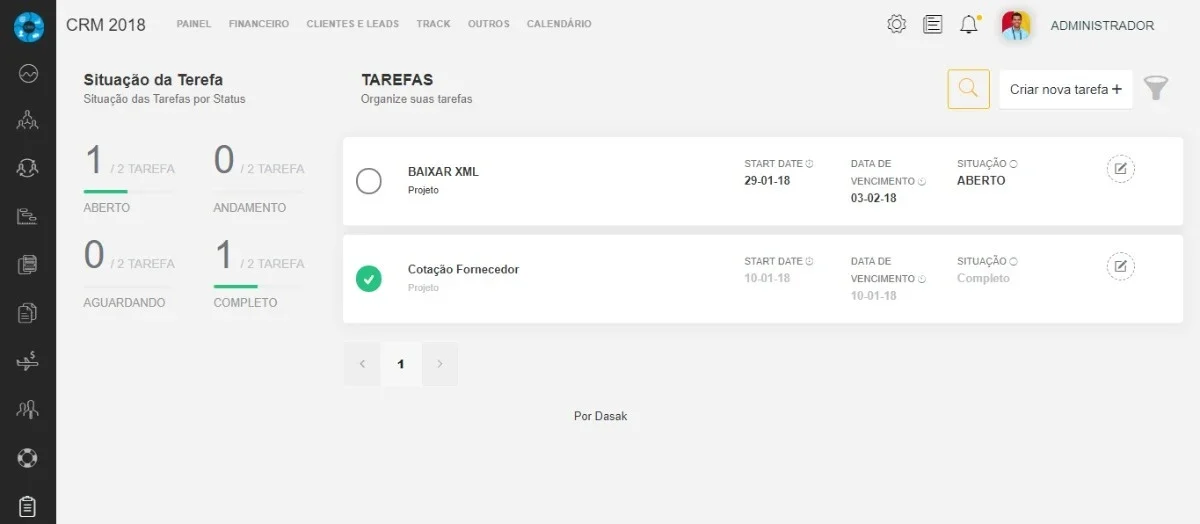Open the clipboard tasks sidebar icon
The image size is (1200, 524).
tap(28, 507)
